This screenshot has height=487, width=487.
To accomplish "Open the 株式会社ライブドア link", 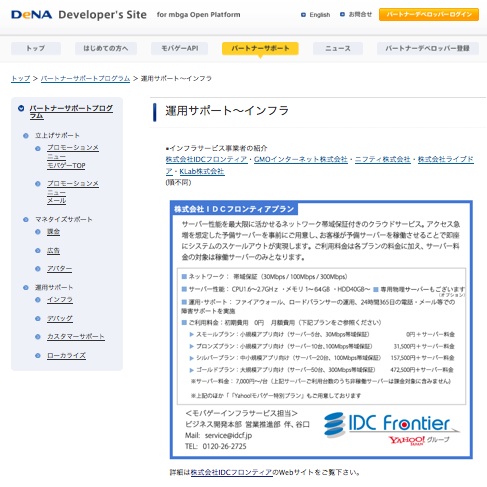I will (446, 160).
